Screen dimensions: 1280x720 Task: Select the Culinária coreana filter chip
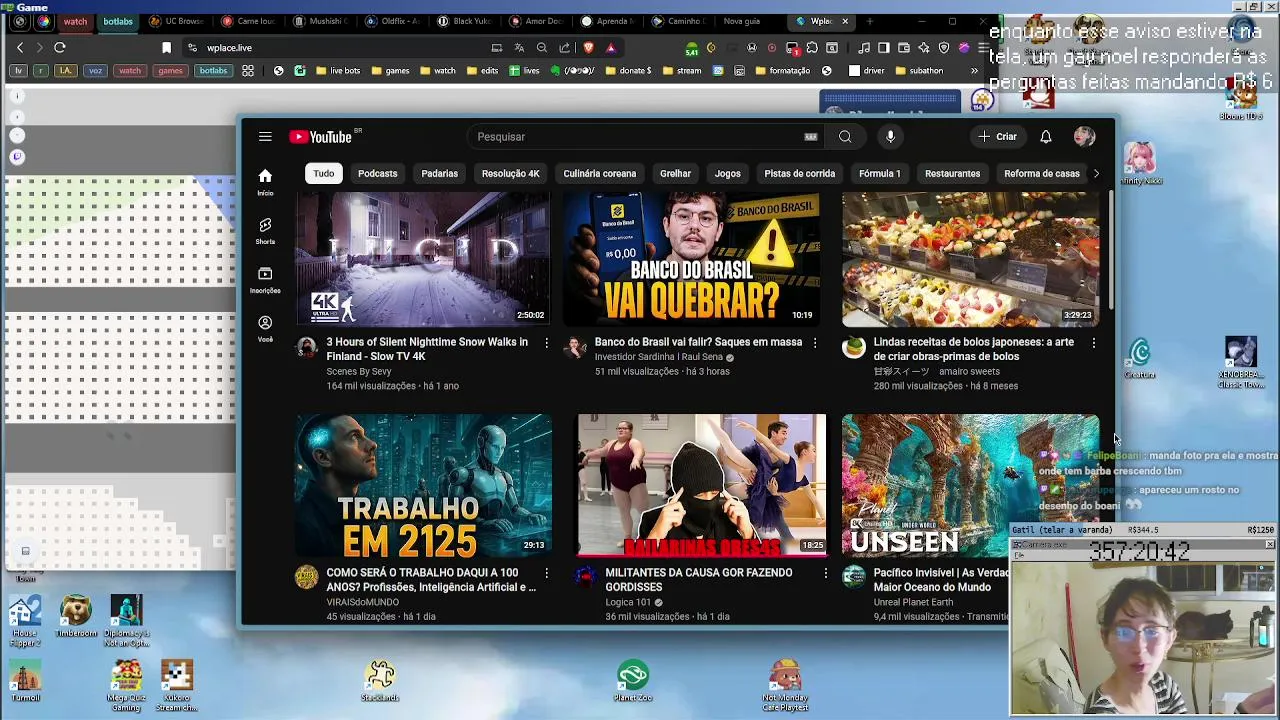coord(600,174)
